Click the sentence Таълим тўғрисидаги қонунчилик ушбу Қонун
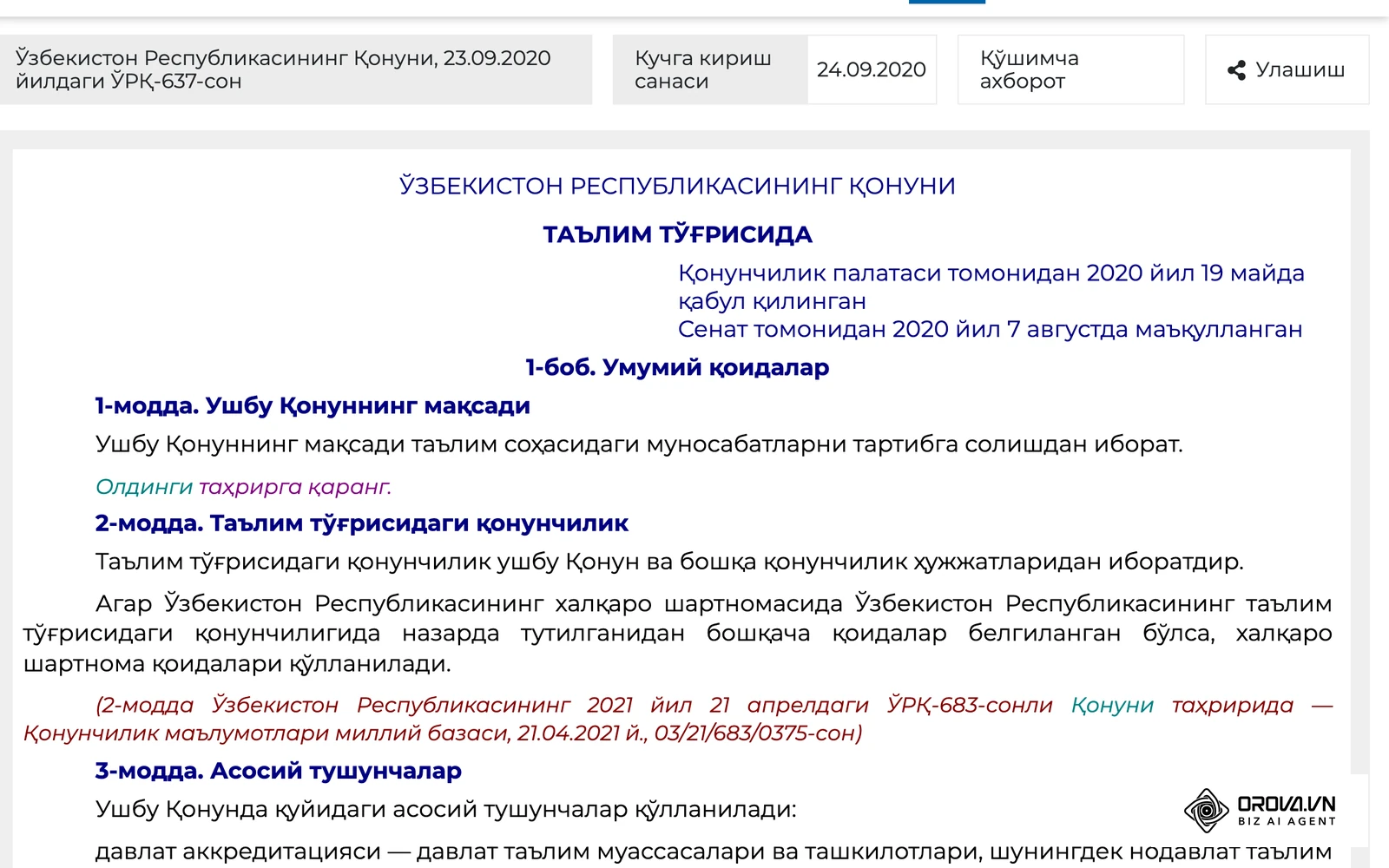Viewport: 1389px width, 868px height. (669, 562)
